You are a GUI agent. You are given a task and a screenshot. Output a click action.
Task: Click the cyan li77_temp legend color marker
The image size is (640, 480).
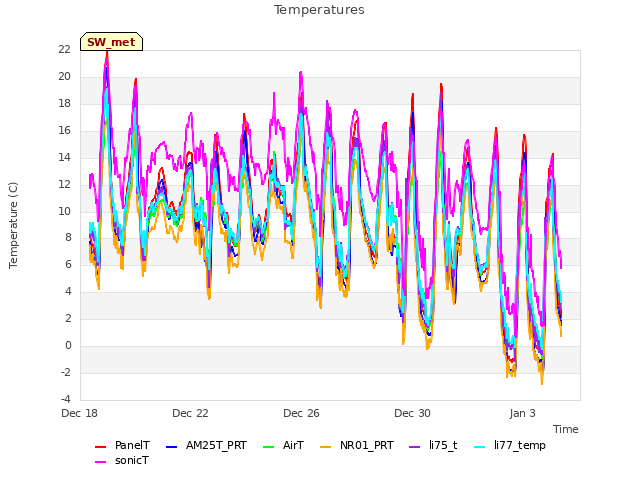click(x=480, y=447)
